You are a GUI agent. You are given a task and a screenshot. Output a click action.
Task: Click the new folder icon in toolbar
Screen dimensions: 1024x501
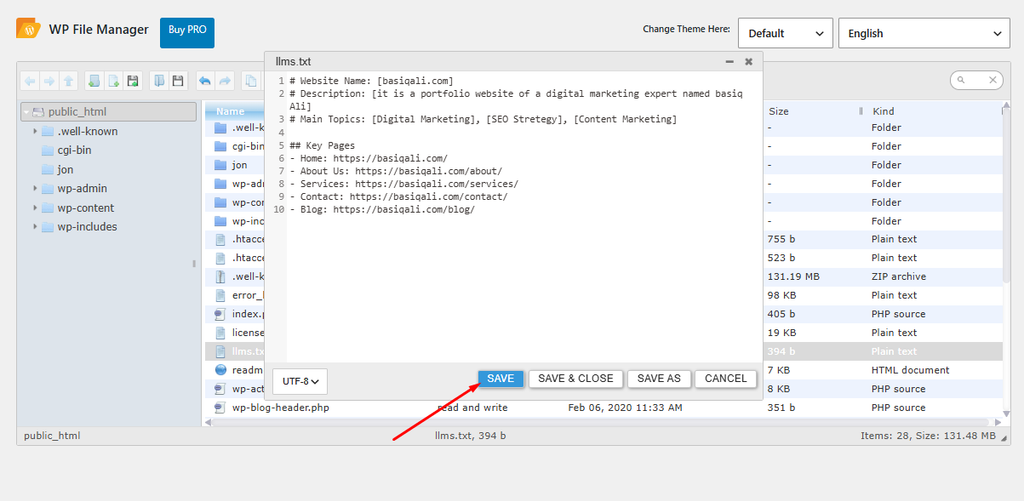click(94, 81)
